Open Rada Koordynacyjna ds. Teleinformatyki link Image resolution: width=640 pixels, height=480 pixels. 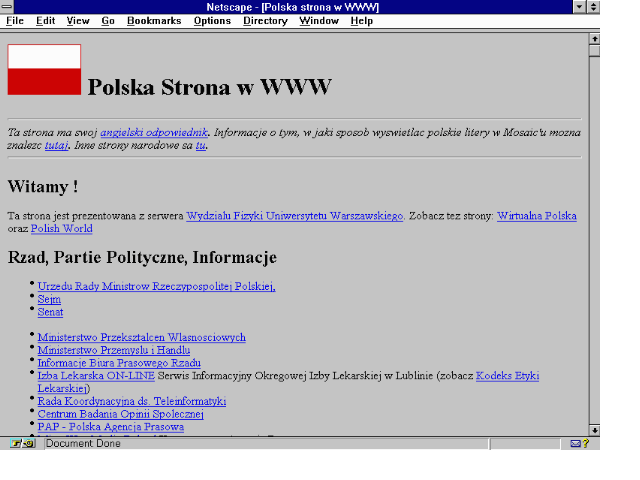[132, 401]
